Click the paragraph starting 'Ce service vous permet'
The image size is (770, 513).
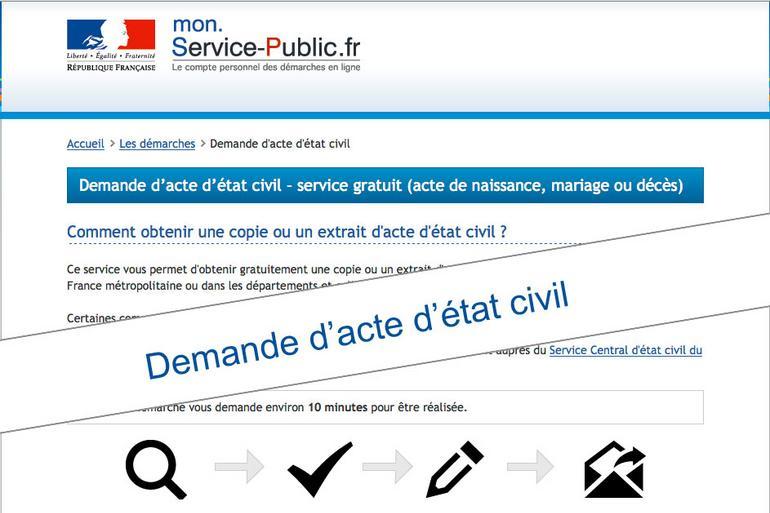(255, 277)
